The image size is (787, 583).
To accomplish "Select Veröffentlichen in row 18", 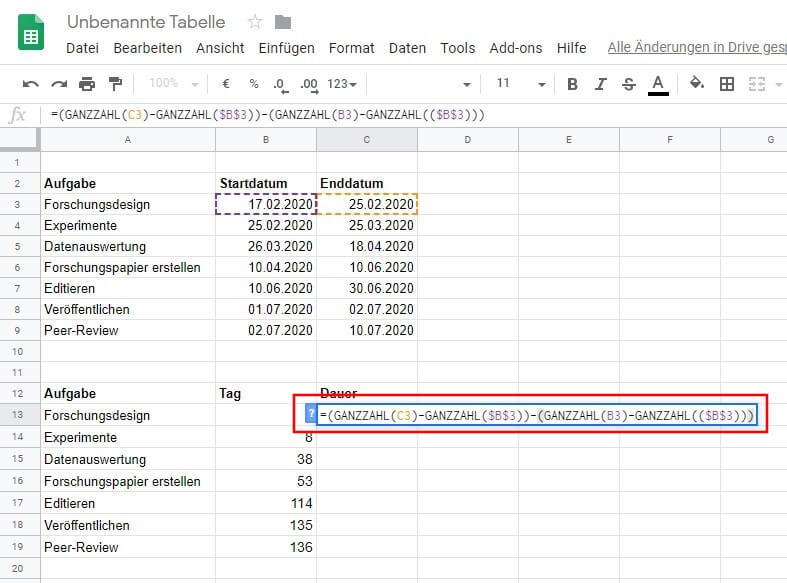I will tap(128, 525).
